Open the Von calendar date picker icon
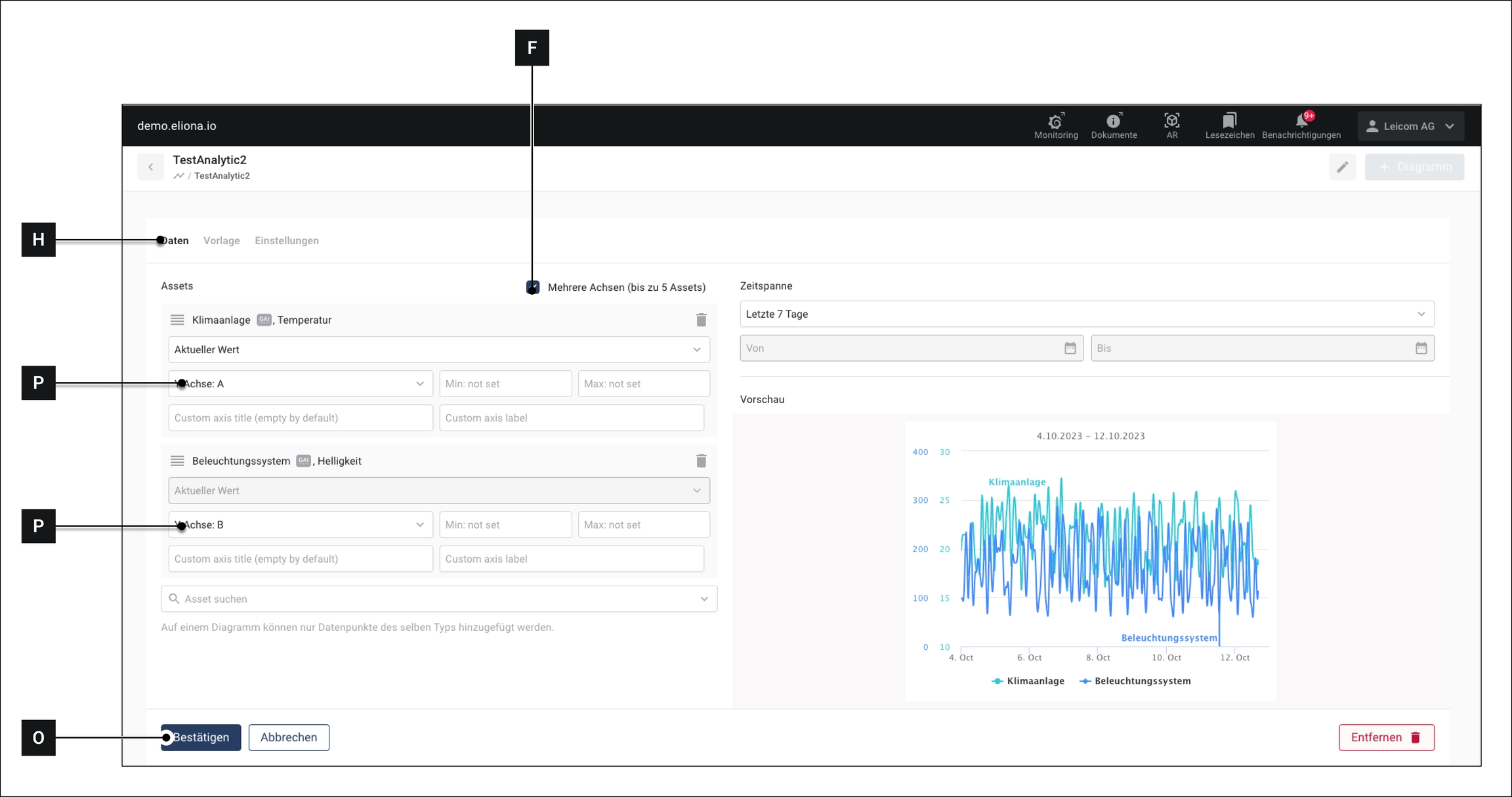The width and height of the screenshot is (1512, 797). [1070, 349]
